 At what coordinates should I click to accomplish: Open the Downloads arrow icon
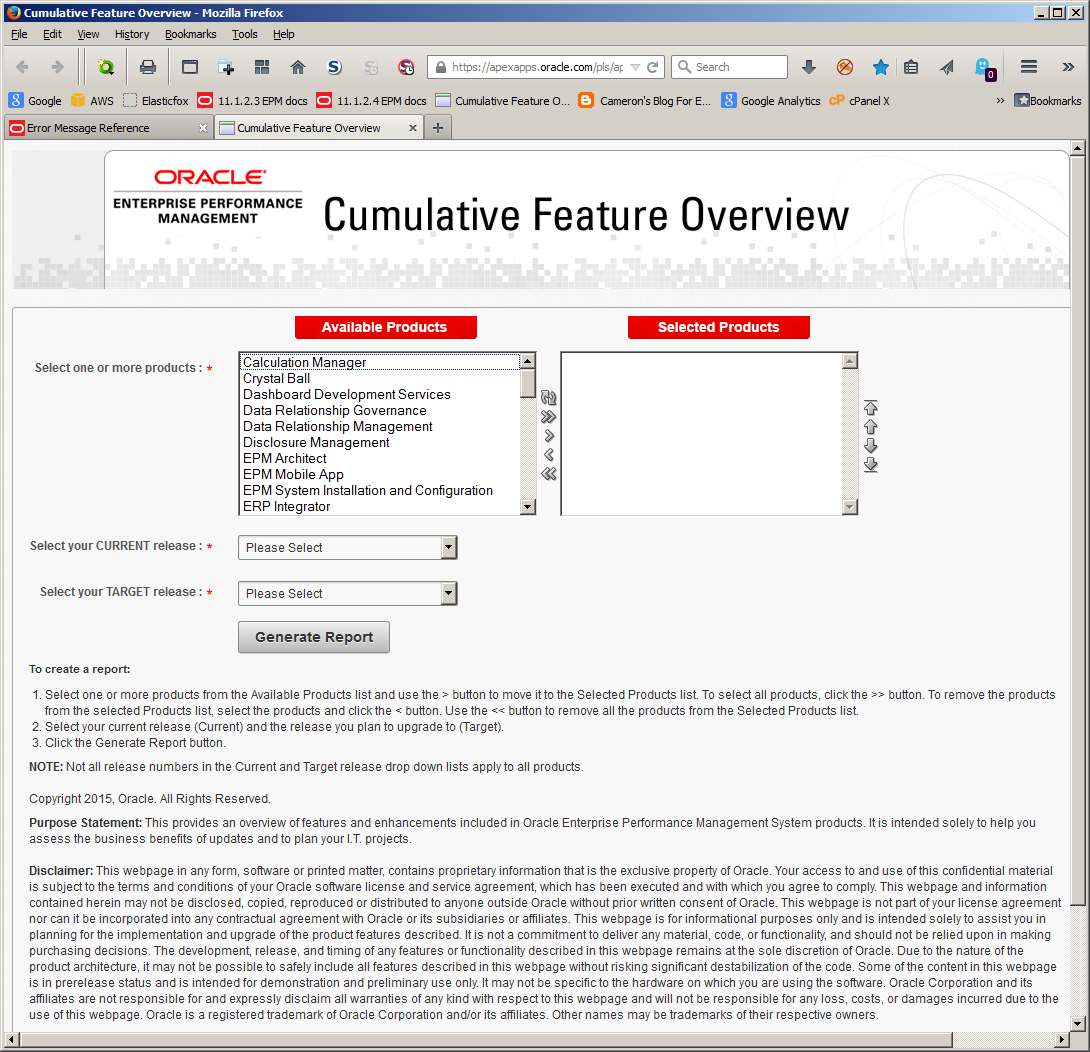pyautogui.click(x=808, y=67)
